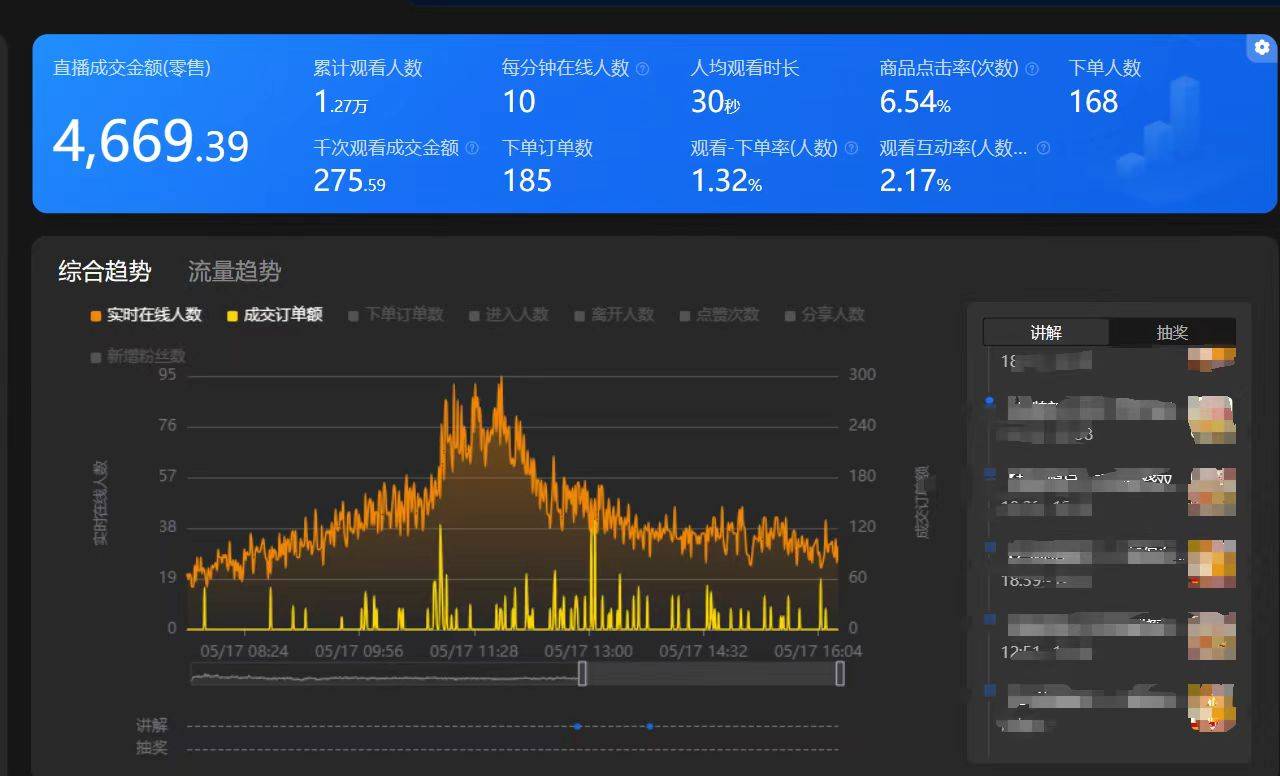
Task: Enable the 点赞次数 legend series
Action: (719, 315)
